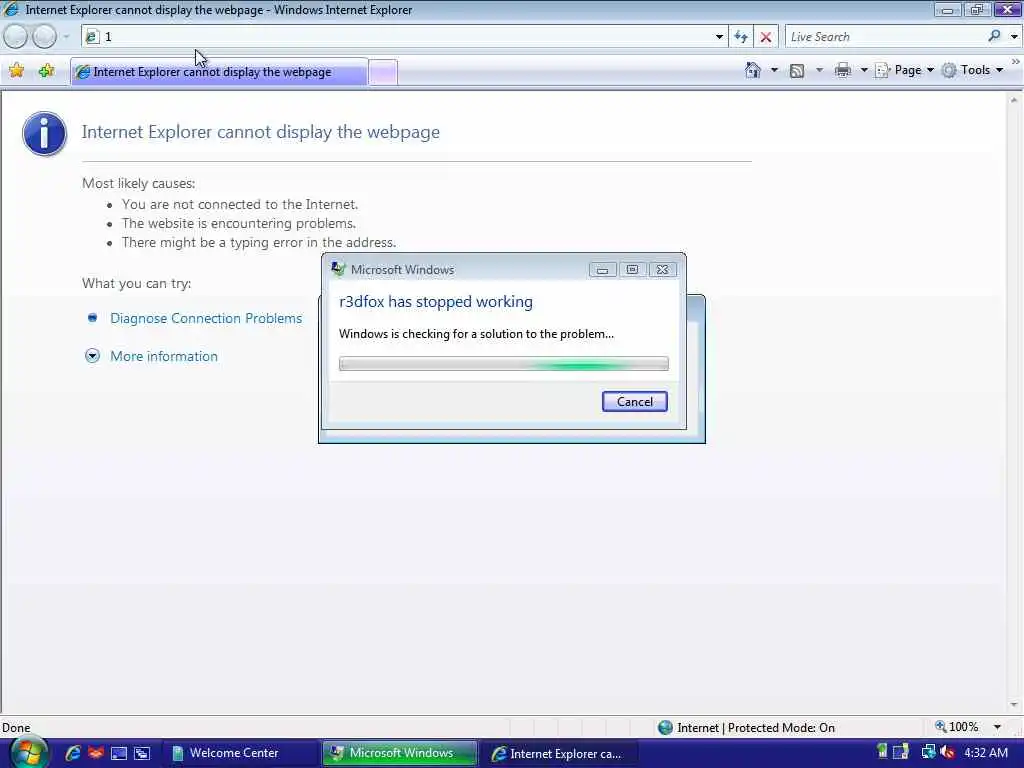
Task: Click the More information link text
Action: point(164,356)
